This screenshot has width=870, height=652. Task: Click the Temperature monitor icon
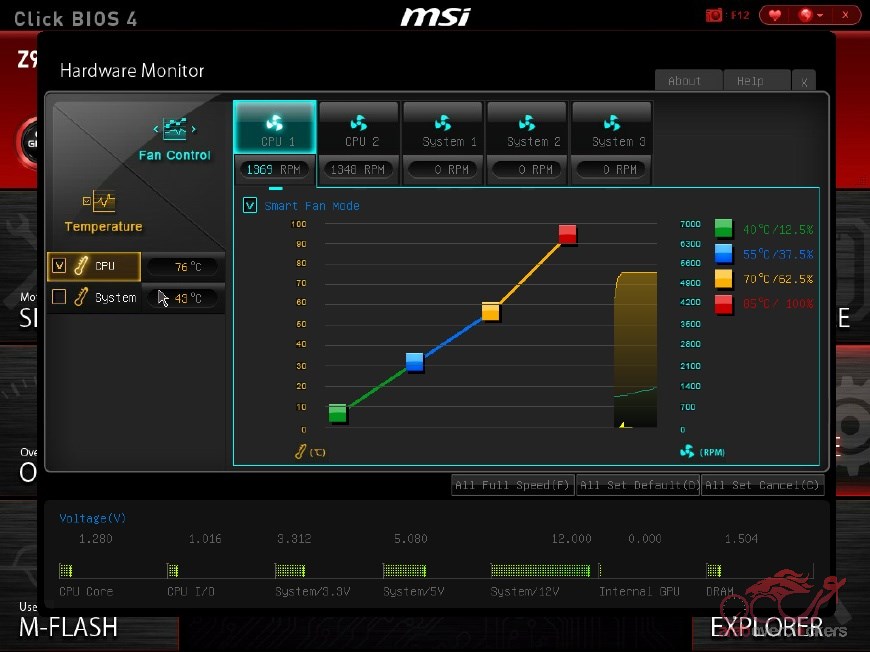[x=100, y=202]
